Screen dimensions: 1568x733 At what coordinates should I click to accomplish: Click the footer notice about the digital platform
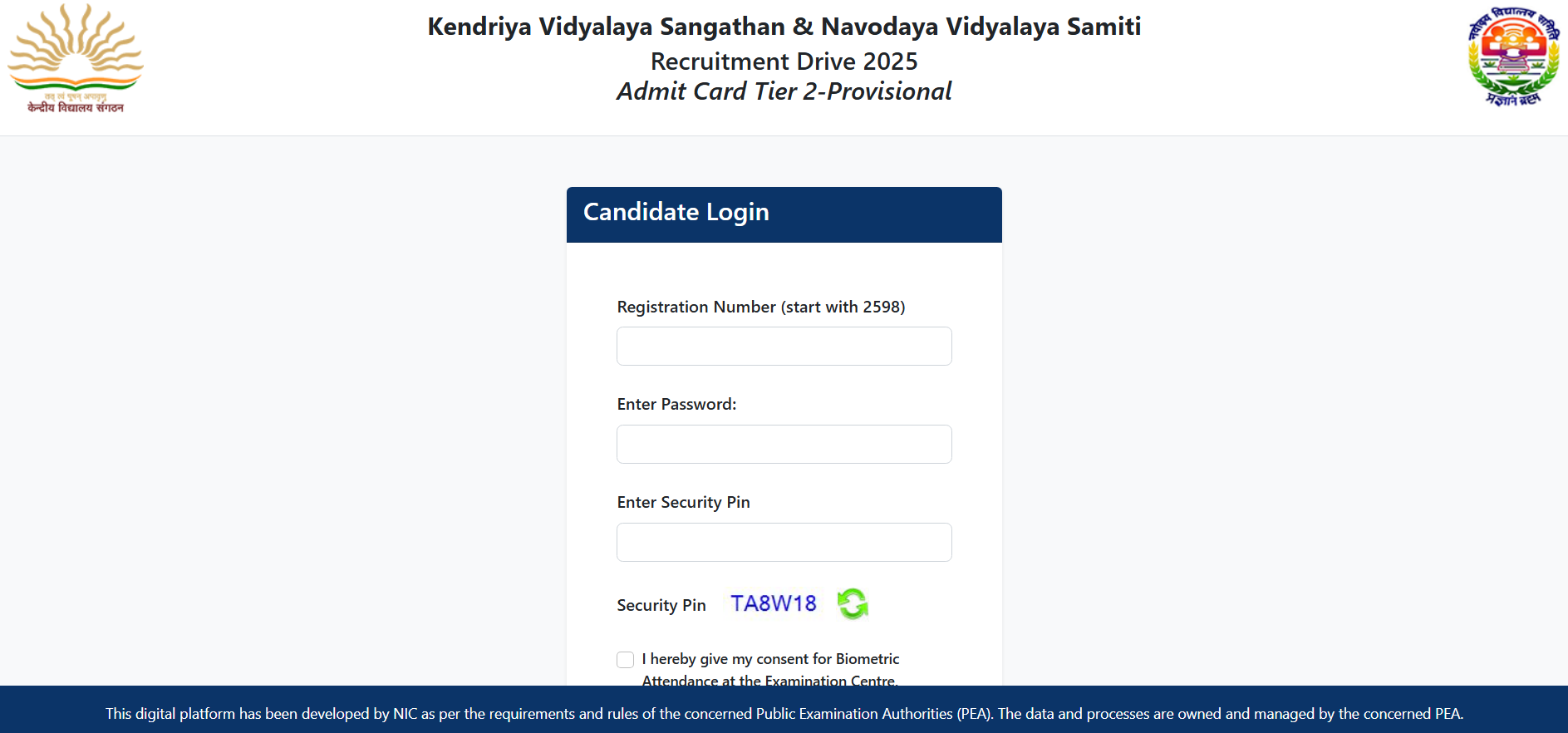[x=784, y=713]
